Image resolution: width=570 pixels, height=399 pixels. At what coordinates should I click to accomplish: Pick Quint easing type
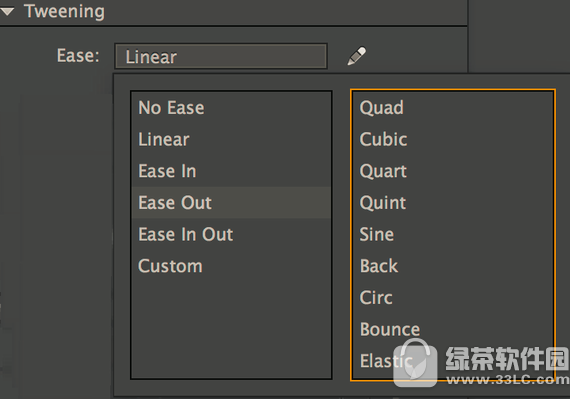[453, 203]
